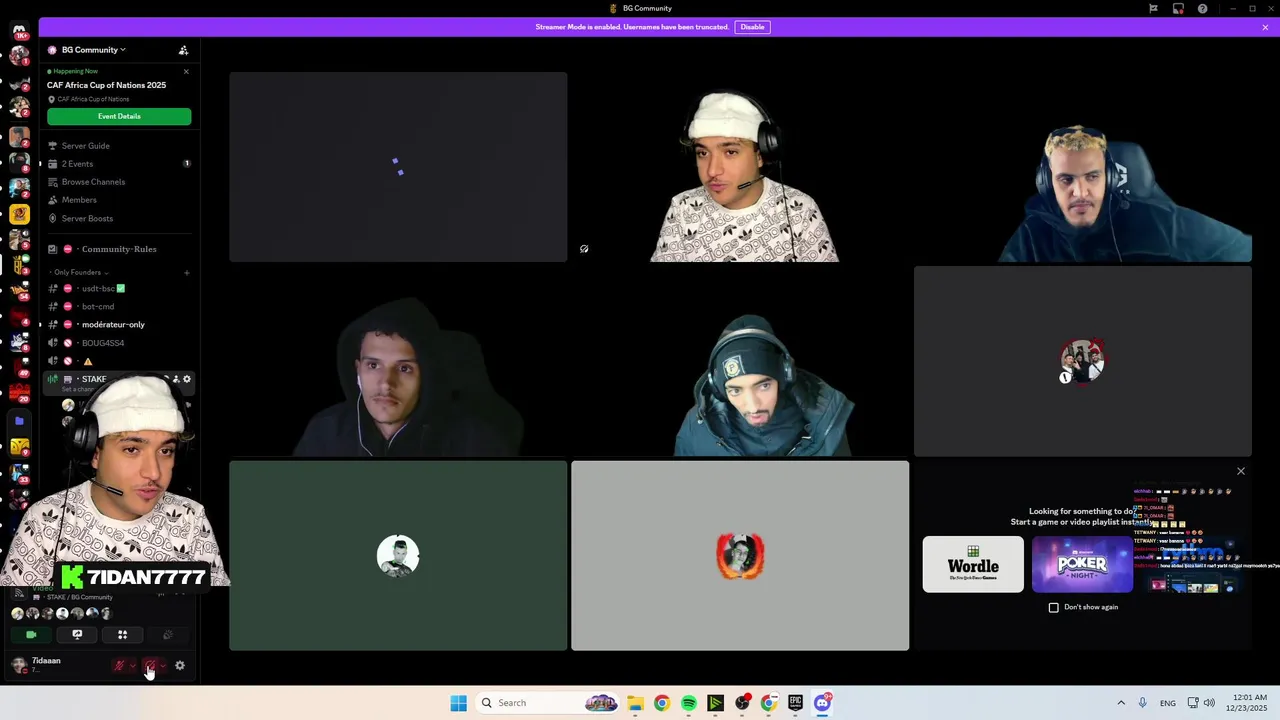Click the Discord home icon in server list
The height and width of the screenshot is (720, 1280).
[19, 31]
